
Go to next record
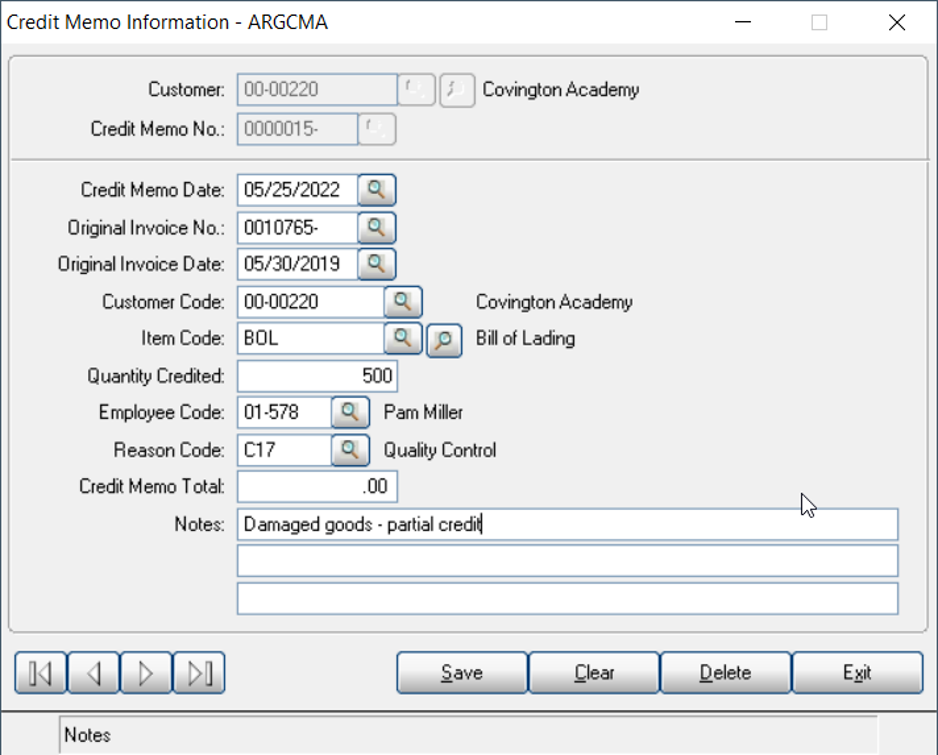click(x=146, y=673)
